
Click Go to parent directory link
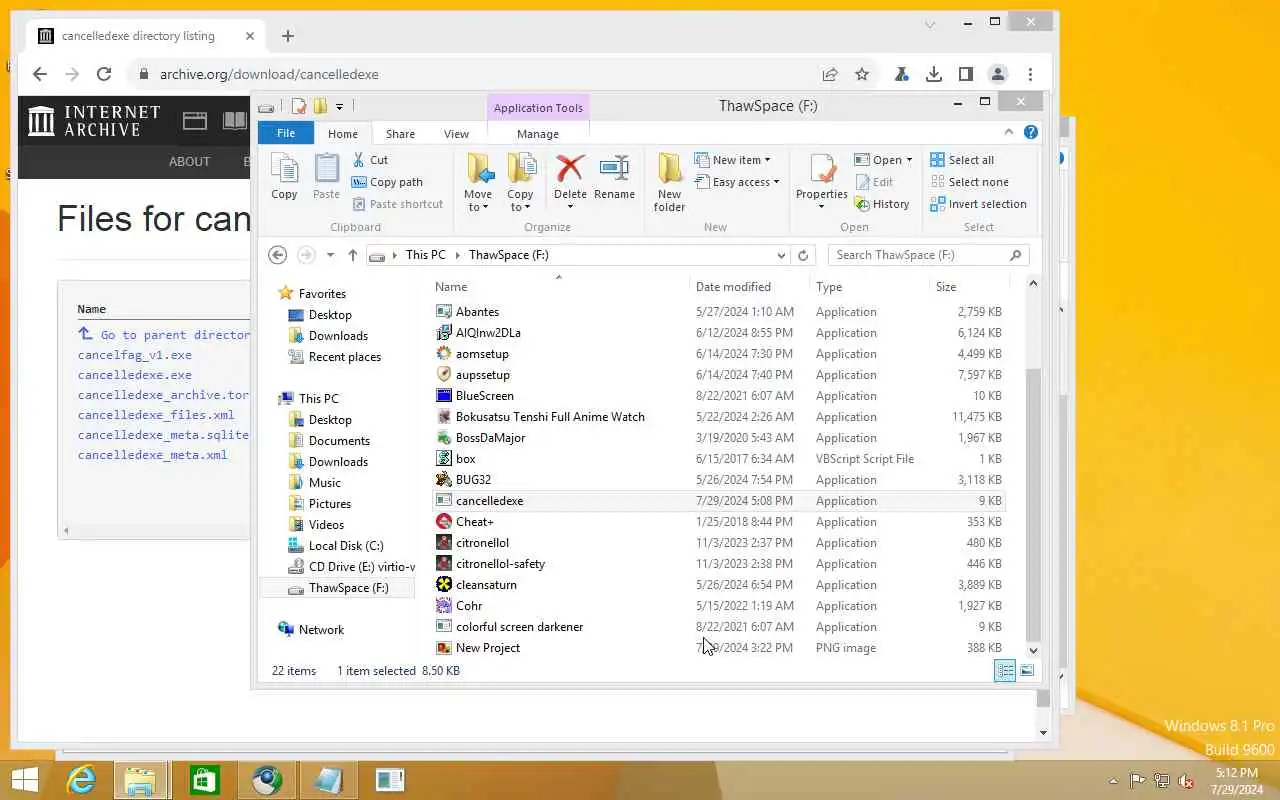point(164,335)
